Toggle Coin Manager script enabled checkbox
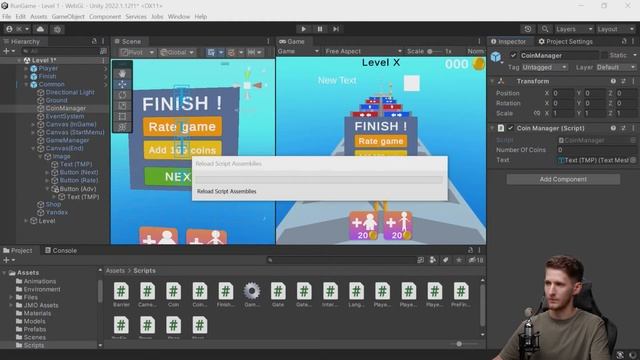 coord(510,128)
